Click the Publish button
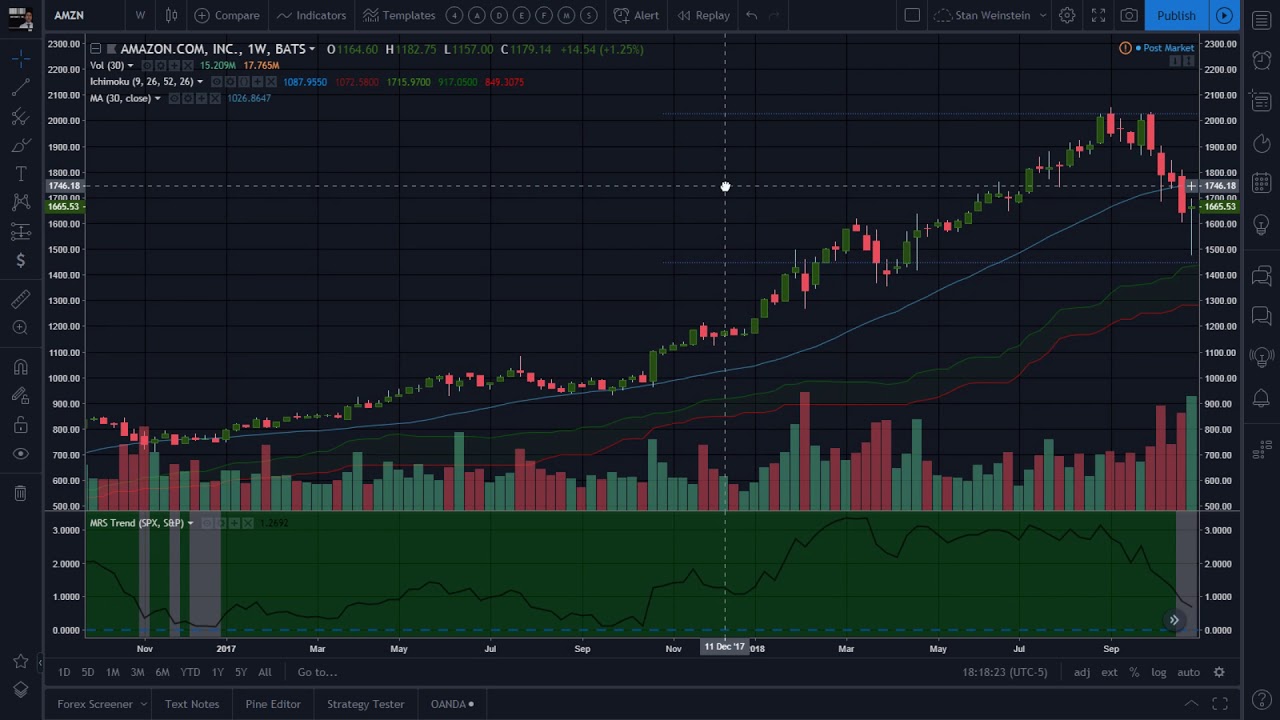Screen dimensions: 1280x720 pyautogui.click(x=1176, y=15)
